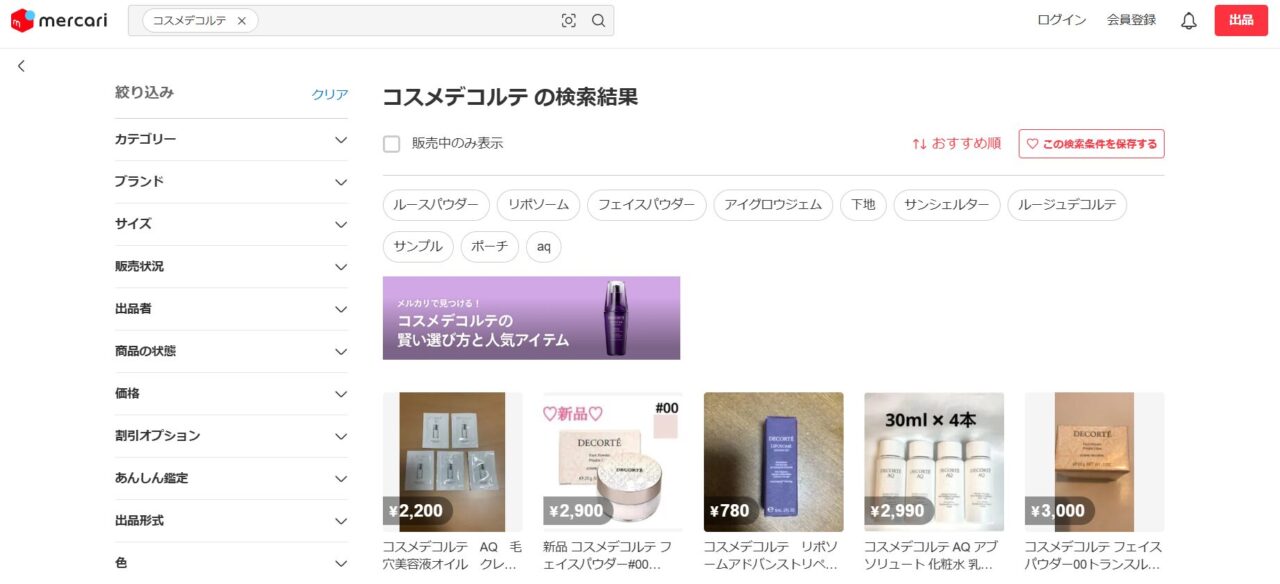This screenshot has width=1280, height=584.
Task: Open listing titled コスメデコルテ AQ 毛穴美容液オイル
Action: pos(452,556)
